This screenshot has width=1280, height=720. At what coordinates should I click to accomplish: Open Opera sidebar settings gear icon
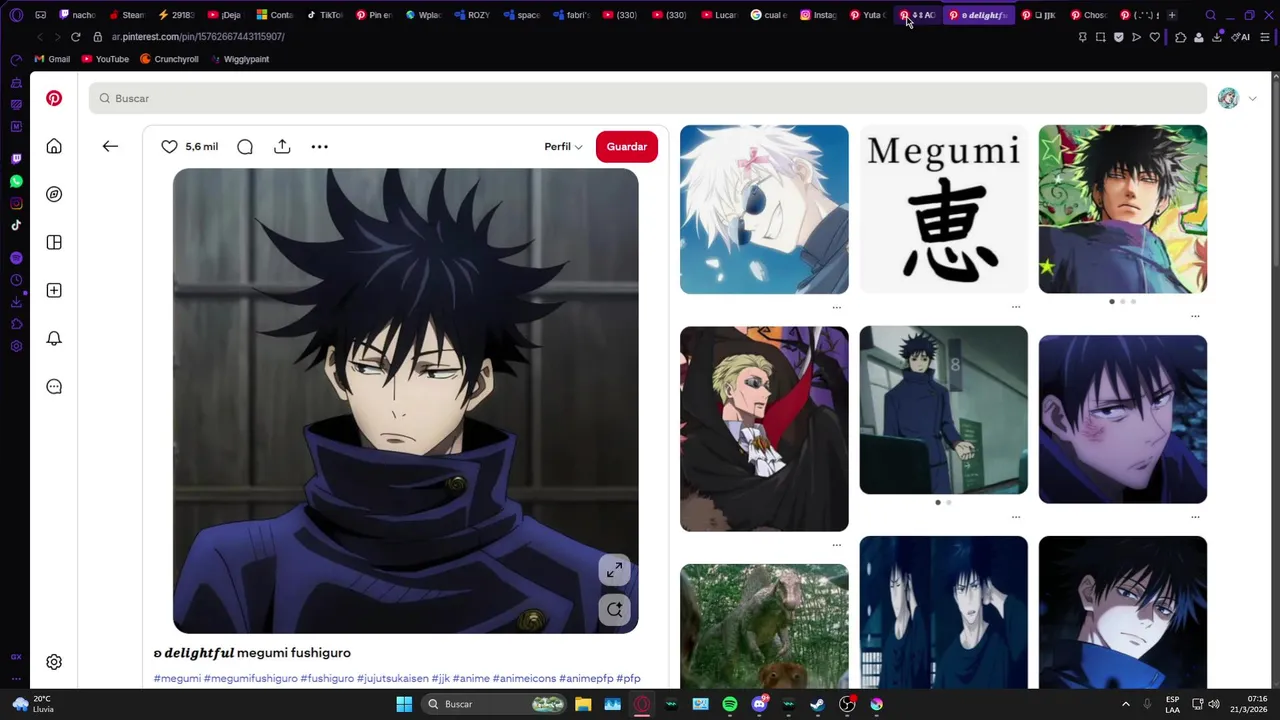click(x=16, y=346)
